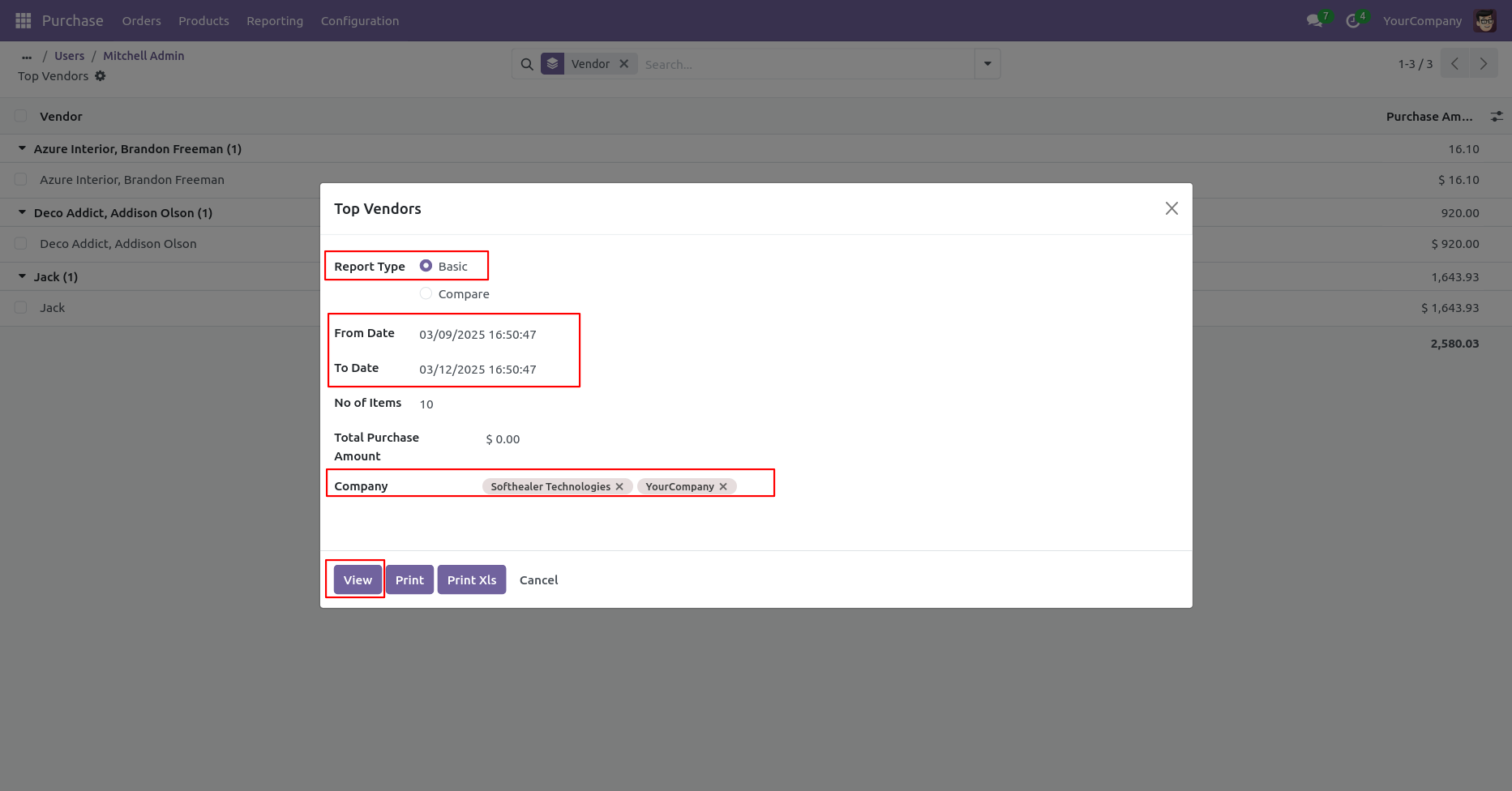Viewport: 1512px width, 791px height.
Task: Click the Print Xls button
Action: click(472, 579)
